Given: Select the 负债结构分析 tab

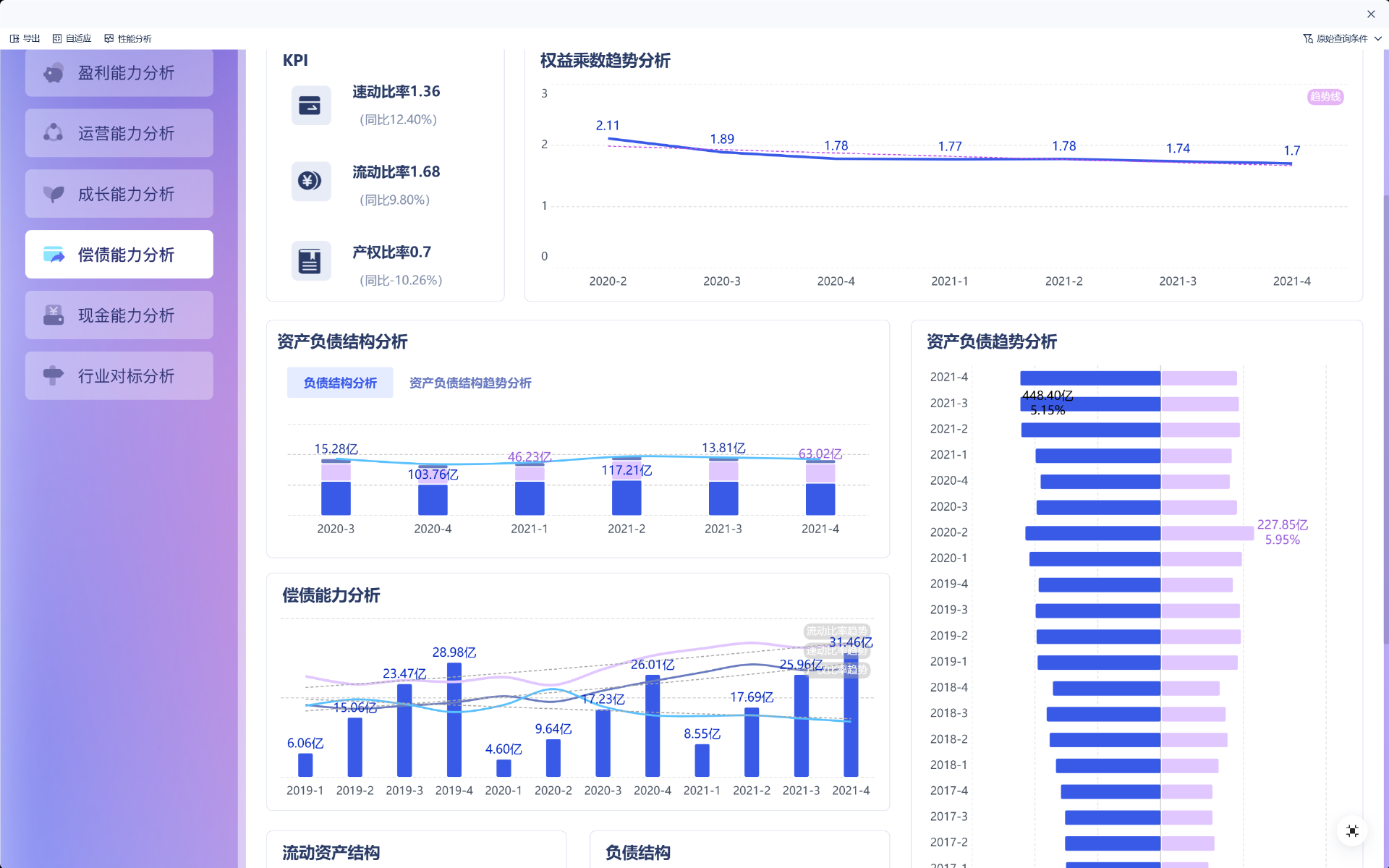Looking at the screenshot, I should click(x=340, y=383).
